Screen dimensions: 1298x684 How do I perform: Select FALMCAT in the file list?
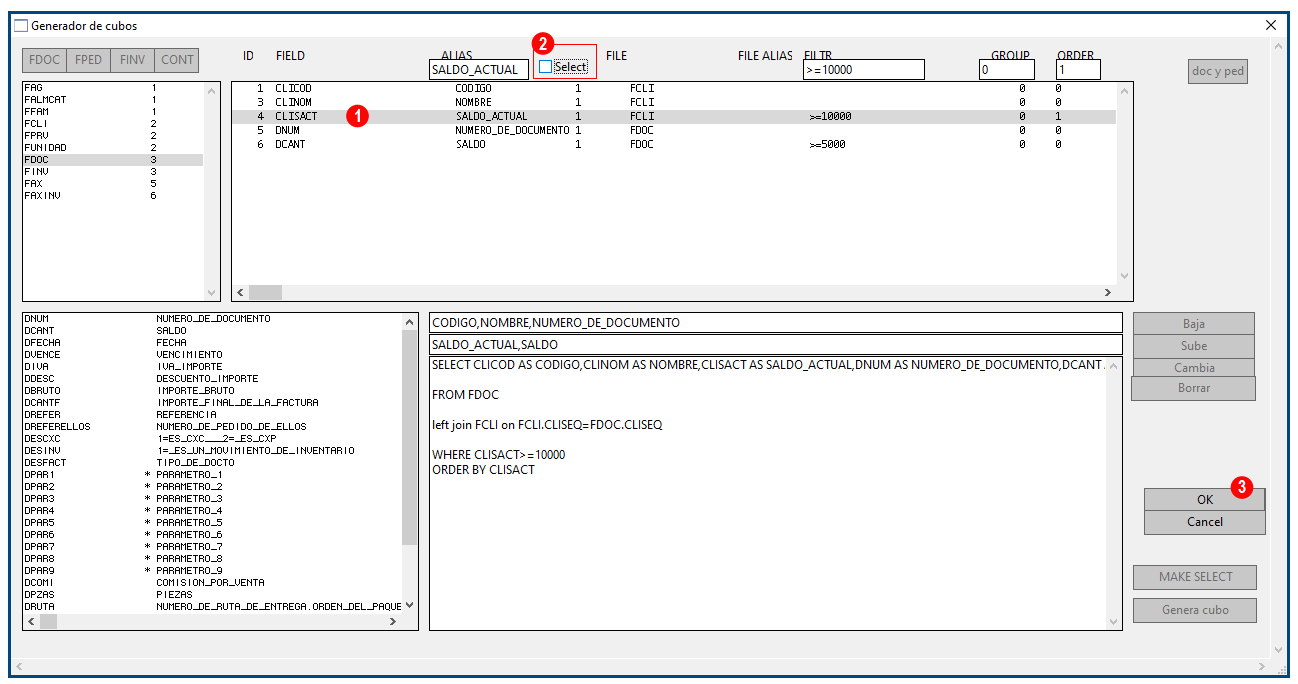112,100
